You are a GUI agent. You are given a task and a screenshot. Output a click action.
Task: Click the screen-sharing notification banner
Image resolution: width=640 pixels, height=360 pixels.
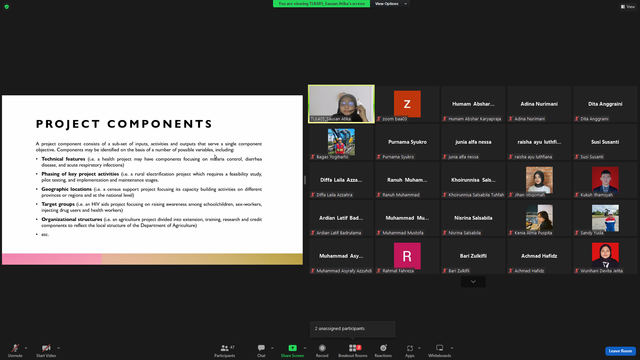pyautogui.click(x=322, y=4)
